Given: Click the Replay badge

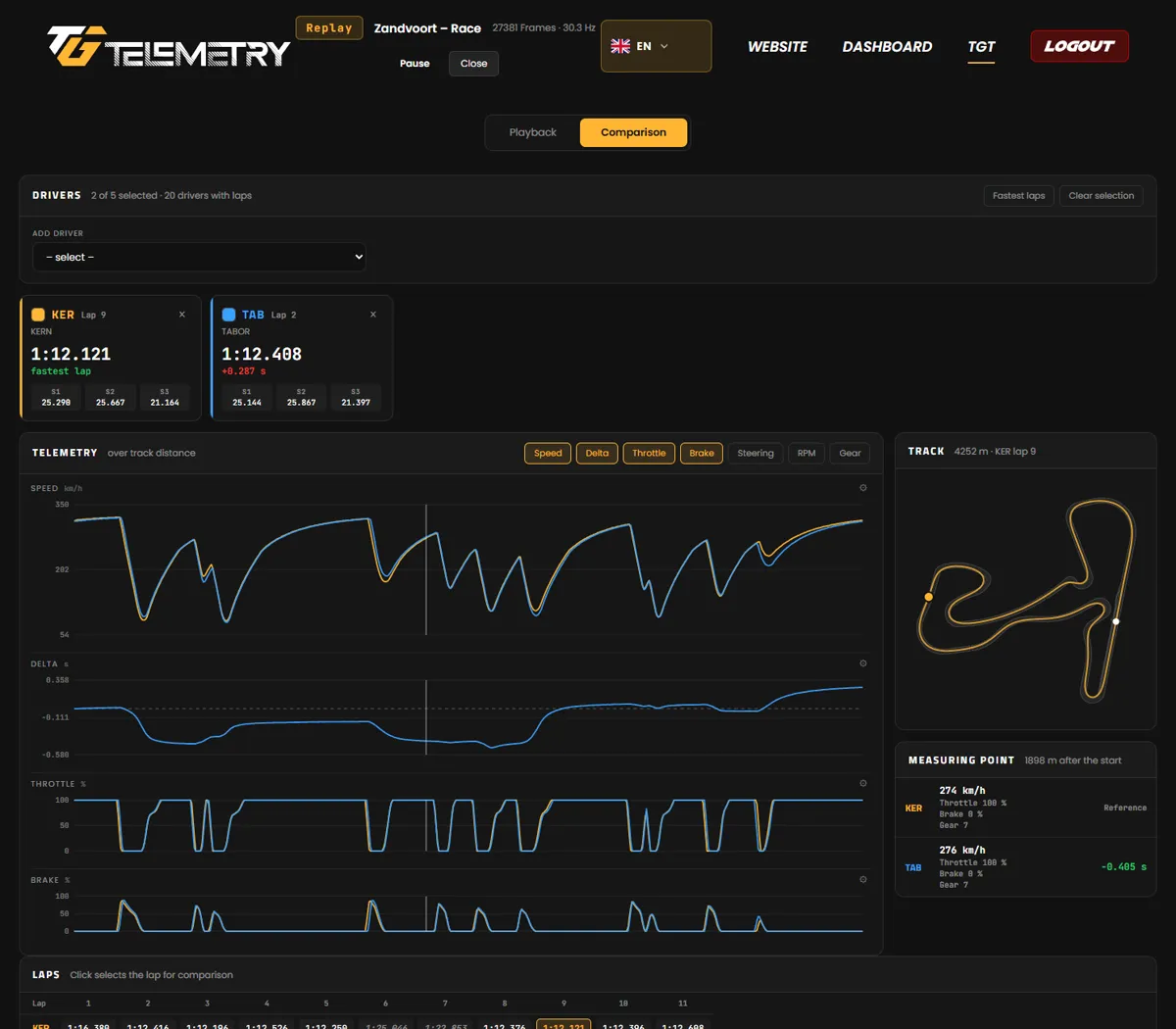Looking at the screenshot, I should [x=329, y=28].
